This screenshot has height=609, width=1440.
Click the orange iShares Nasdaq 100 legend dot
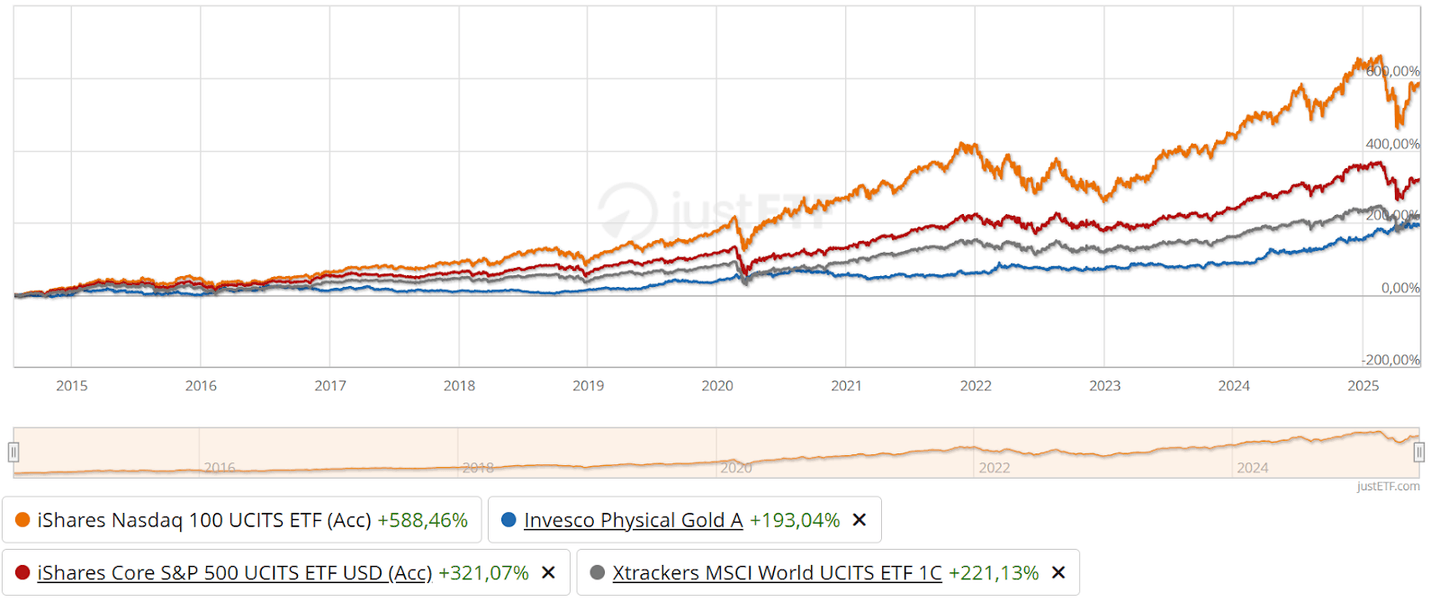(x=22, y=520)
